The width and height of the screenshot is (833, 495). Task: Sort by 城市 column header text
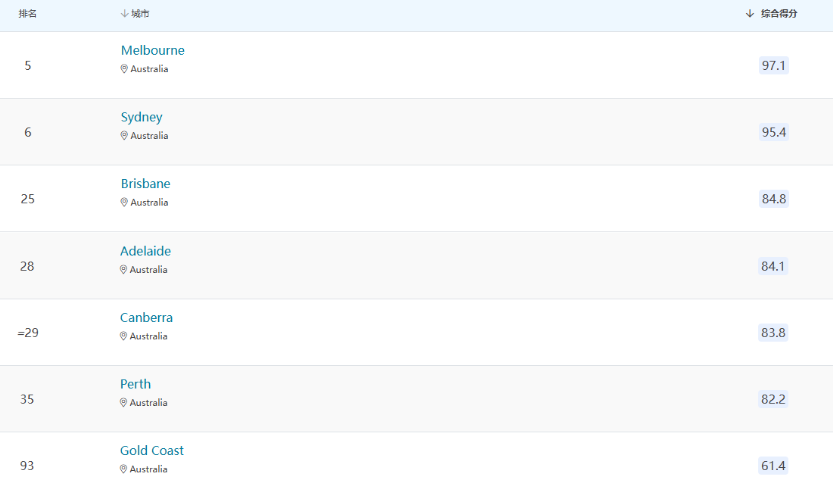point(140,14)
